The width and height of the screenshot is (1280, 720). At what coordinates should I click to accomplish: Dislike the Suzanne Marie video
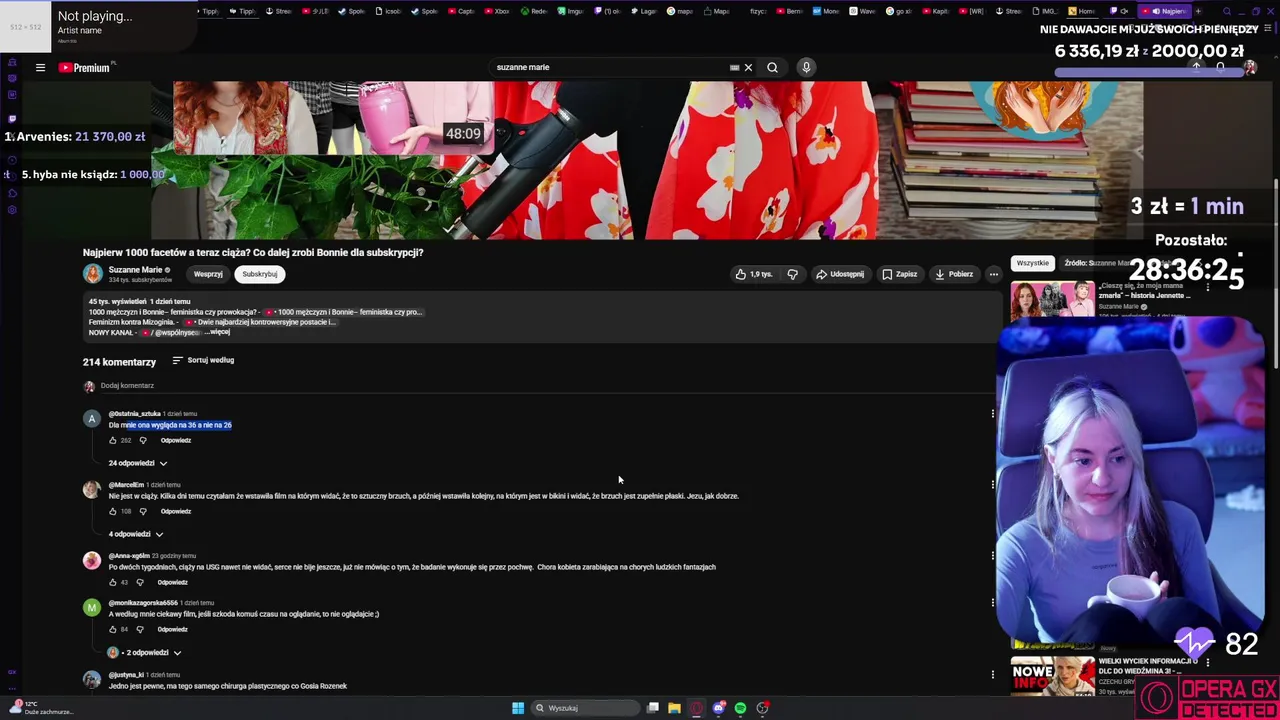(x=793, y=274)
